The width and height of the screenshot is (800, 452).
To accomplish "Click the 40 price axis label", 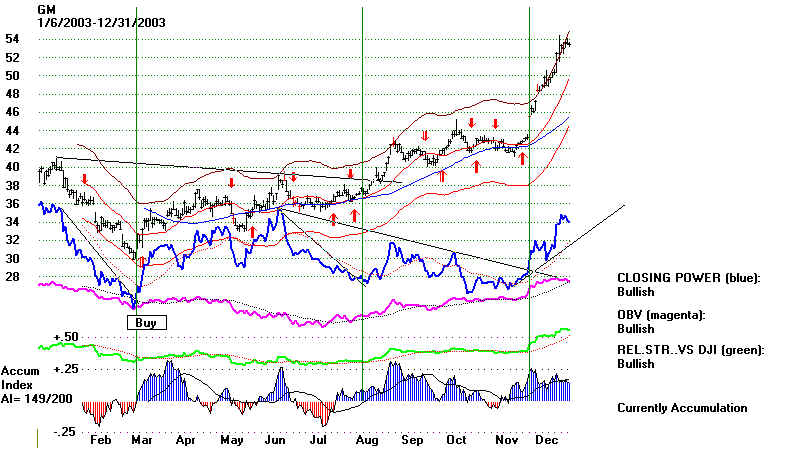I will 12,167.
